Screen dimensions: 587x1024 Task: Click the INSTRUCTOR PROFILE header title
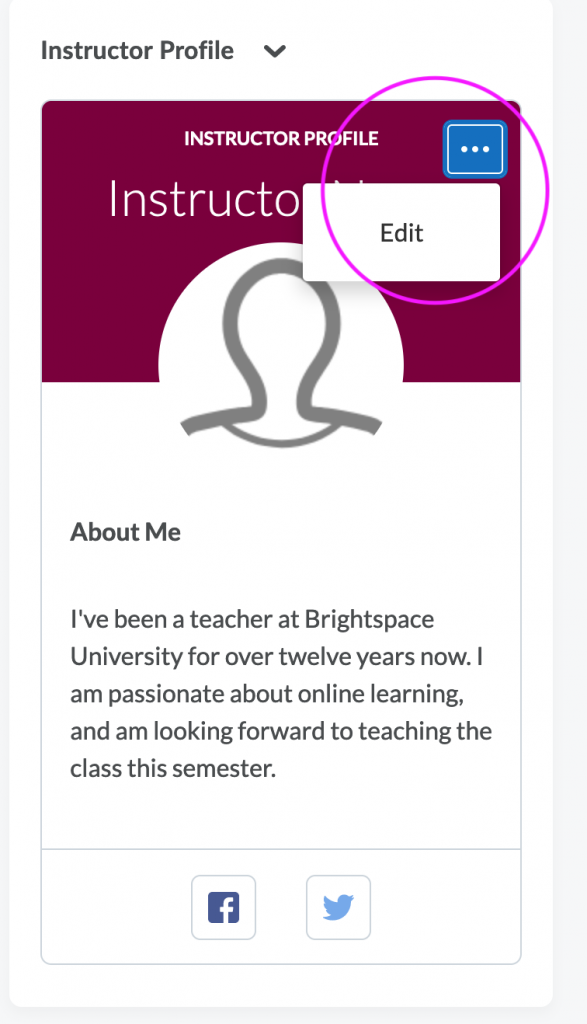(x=281, y=139)
